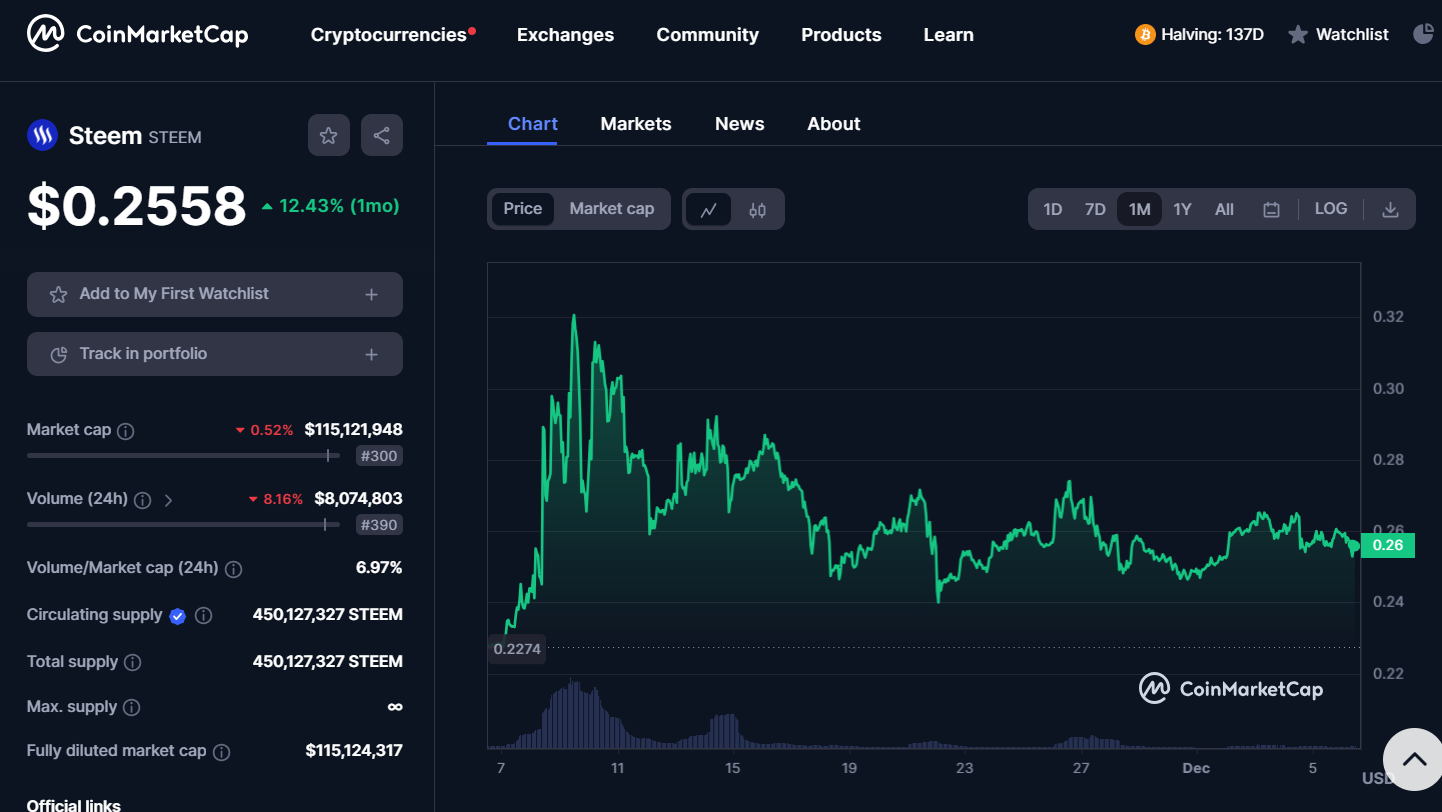Select the Price chart toggle
The image size is (1442, 812).
523,209
